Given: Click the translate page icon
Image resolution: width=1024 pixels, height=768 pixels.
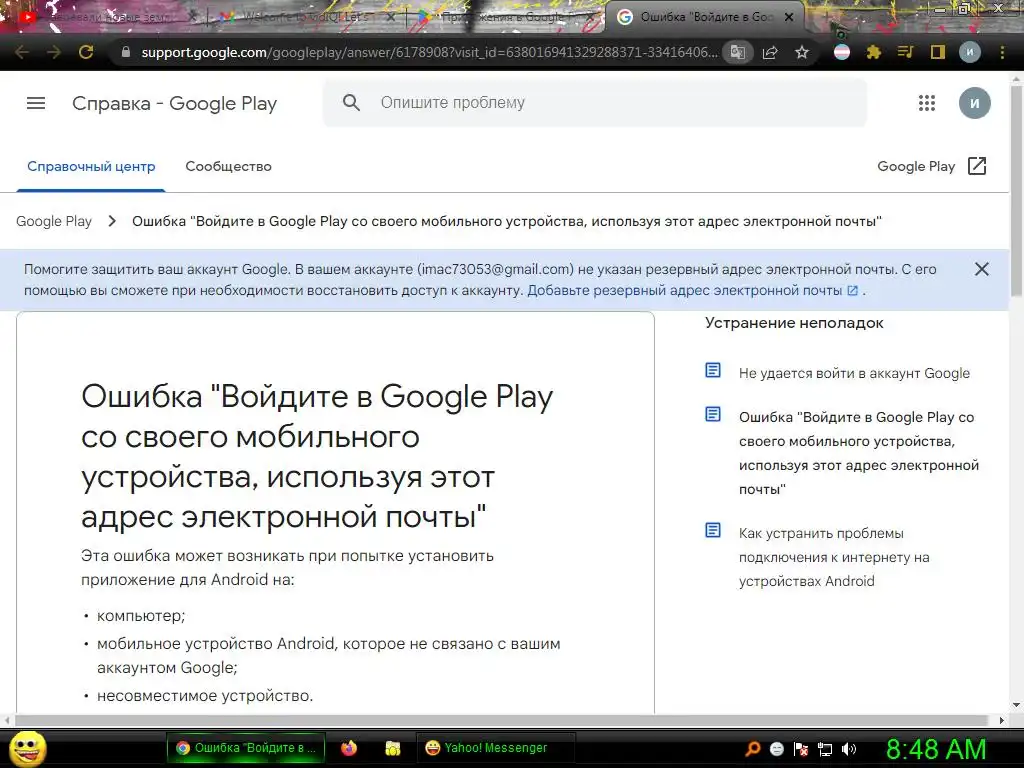Looking at the screenshot, I should tap(738, 52).
